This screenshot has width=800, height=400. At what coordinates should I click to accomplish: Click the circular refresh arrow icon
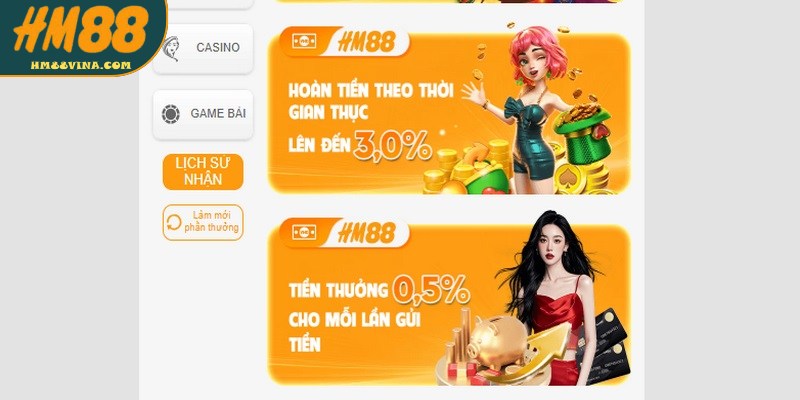click(x=173, y=222)
